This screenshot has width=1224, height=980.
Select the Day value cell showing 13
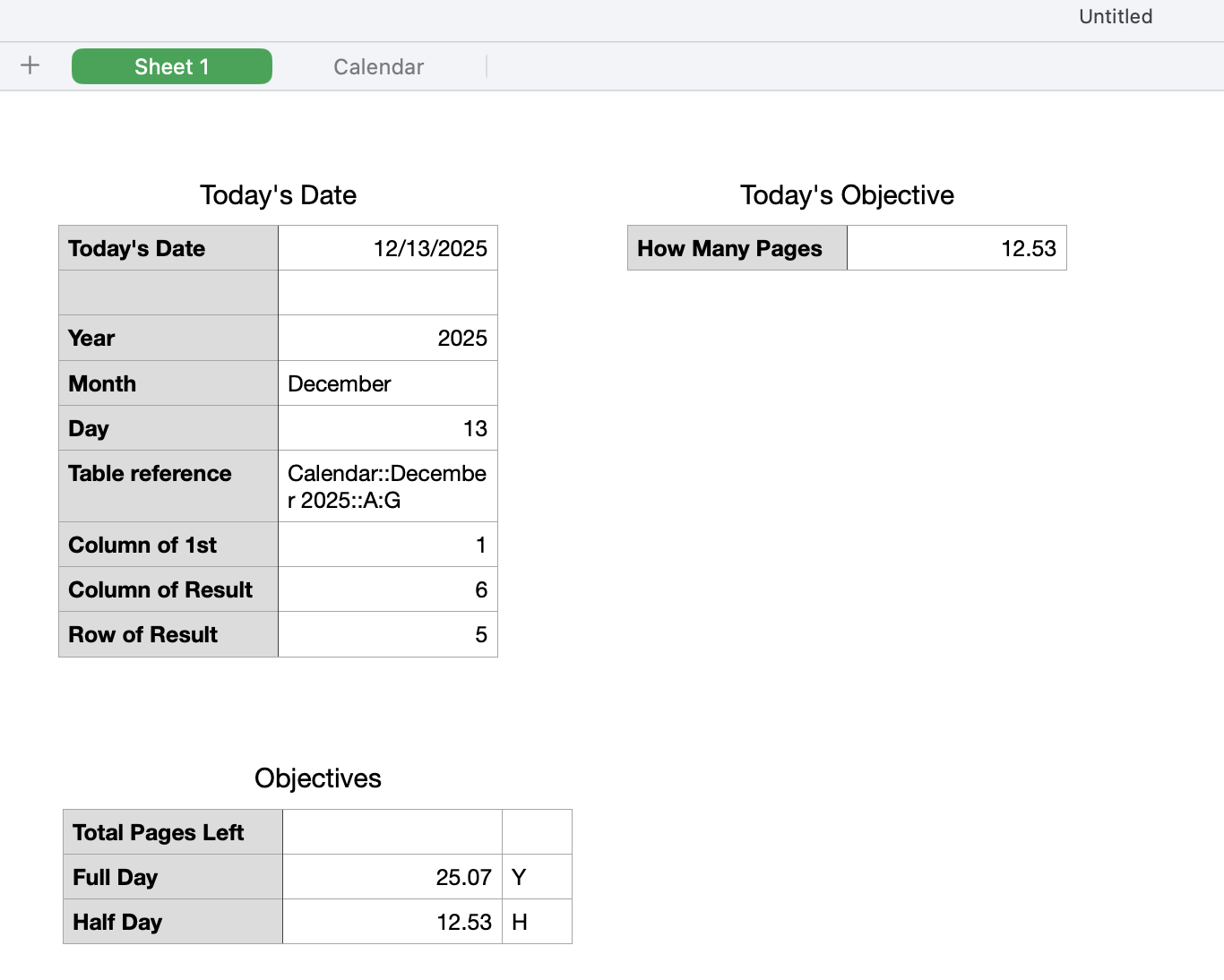click(x=388, y=429)
